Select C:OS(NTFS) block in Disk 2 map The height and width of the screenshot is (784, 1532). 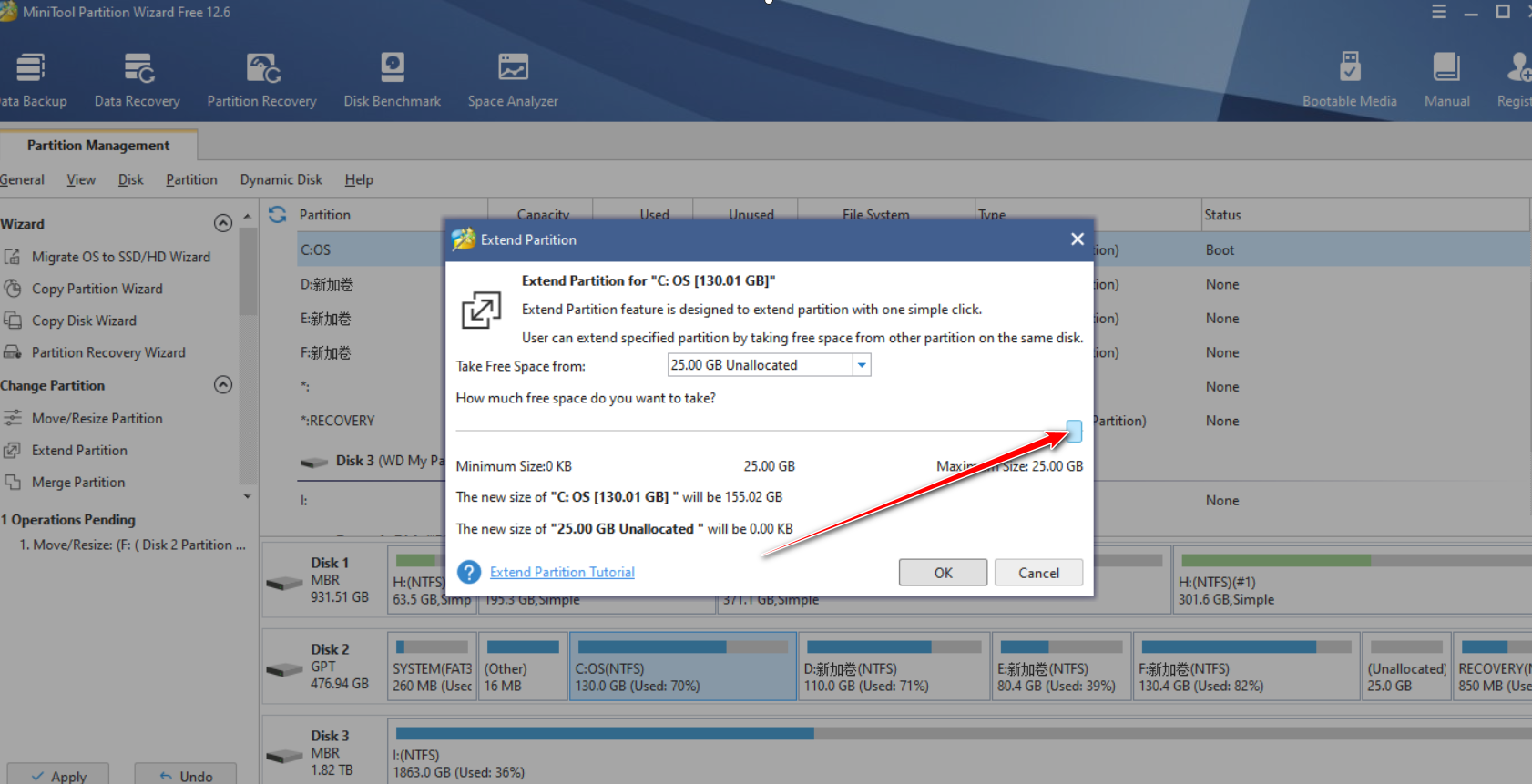(x=683, y=667)
